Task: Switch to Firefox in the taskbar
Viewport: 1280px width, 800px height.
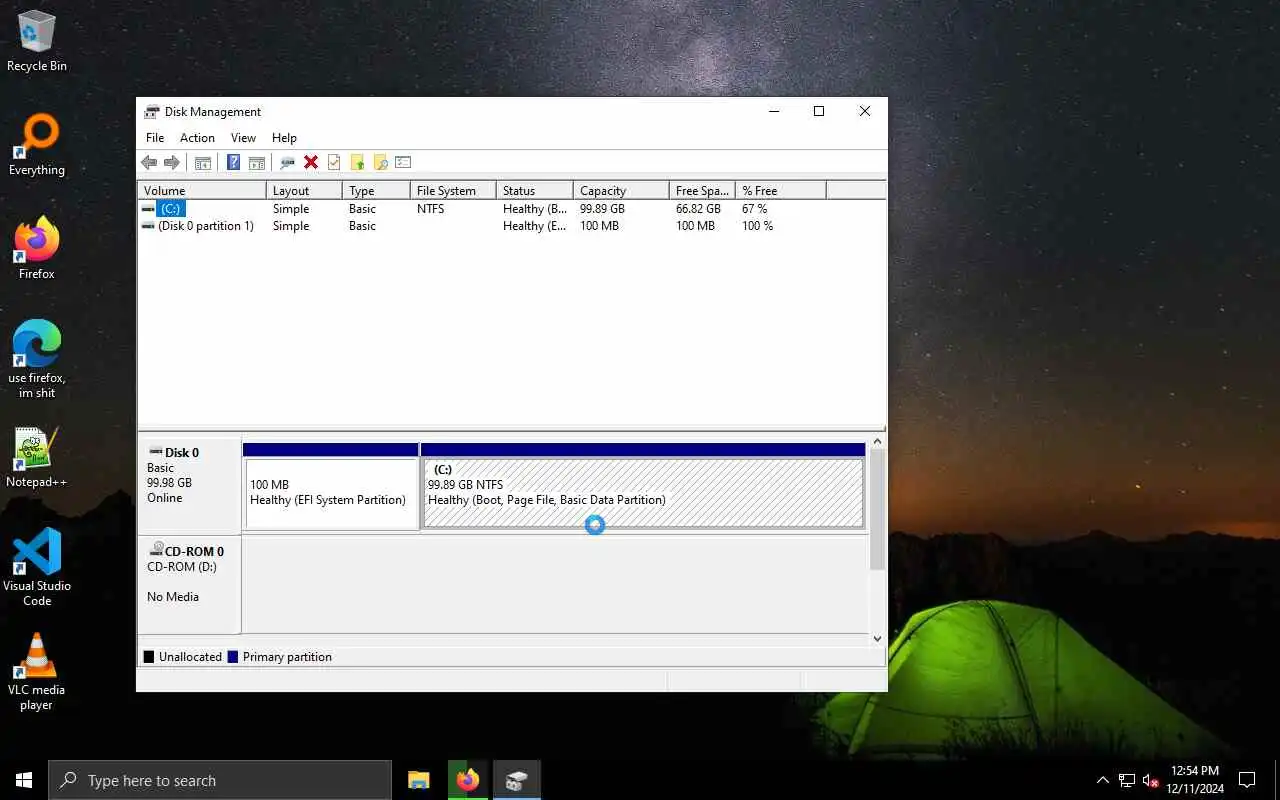Action: pos(467,780)
